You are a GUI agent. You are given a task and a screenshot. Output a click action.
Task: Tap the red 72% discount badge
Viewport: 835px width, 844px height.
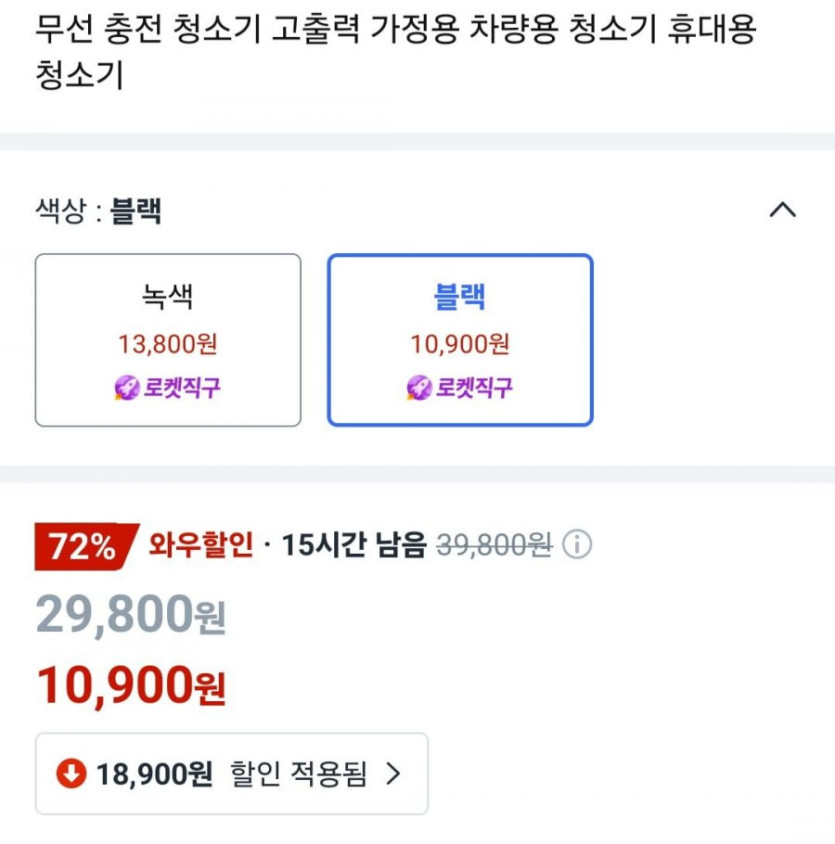(x=86, y=546)
